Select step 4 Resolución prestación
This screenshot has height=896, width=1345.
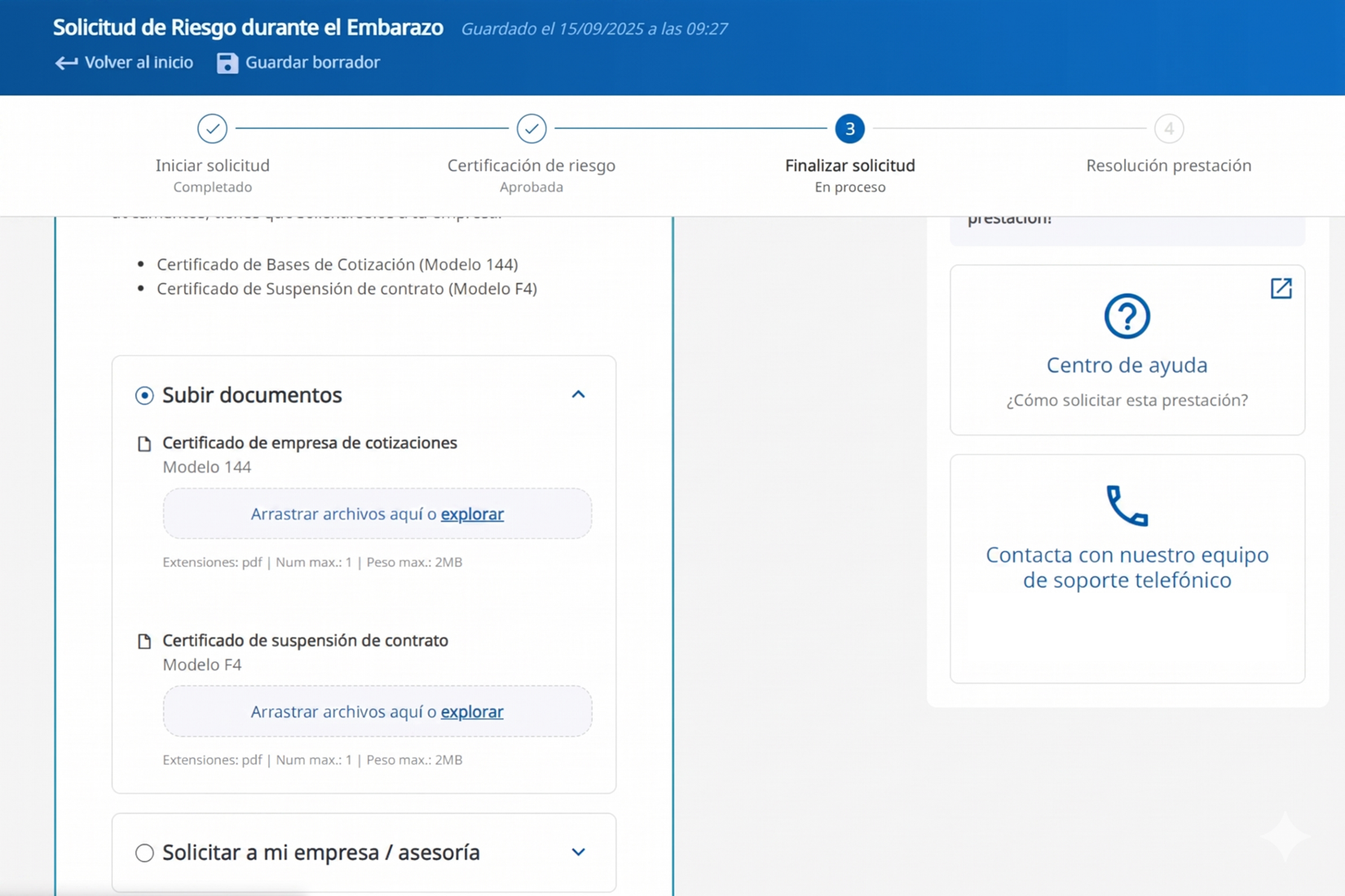(x=1168, y=129)
